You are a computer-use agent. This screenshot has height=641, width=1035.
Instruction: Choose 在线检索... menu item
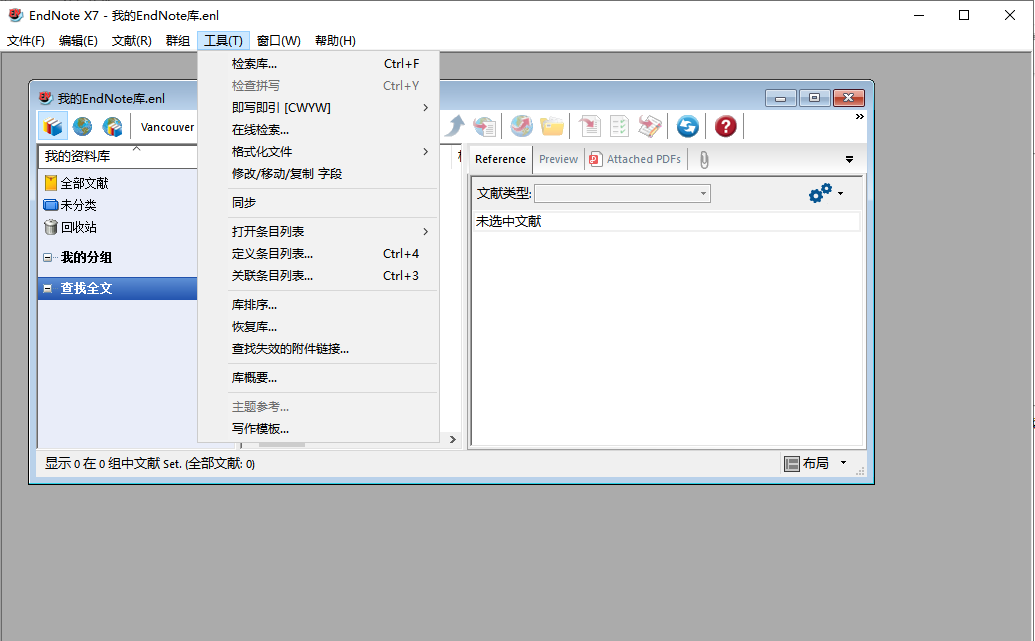point(319,130)
